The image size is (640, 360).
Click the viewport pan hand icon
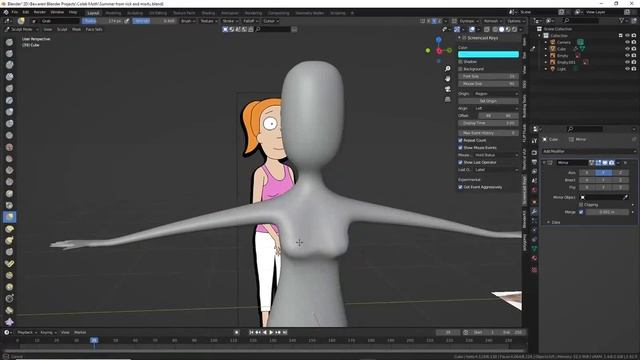click(x=448, y=78)
